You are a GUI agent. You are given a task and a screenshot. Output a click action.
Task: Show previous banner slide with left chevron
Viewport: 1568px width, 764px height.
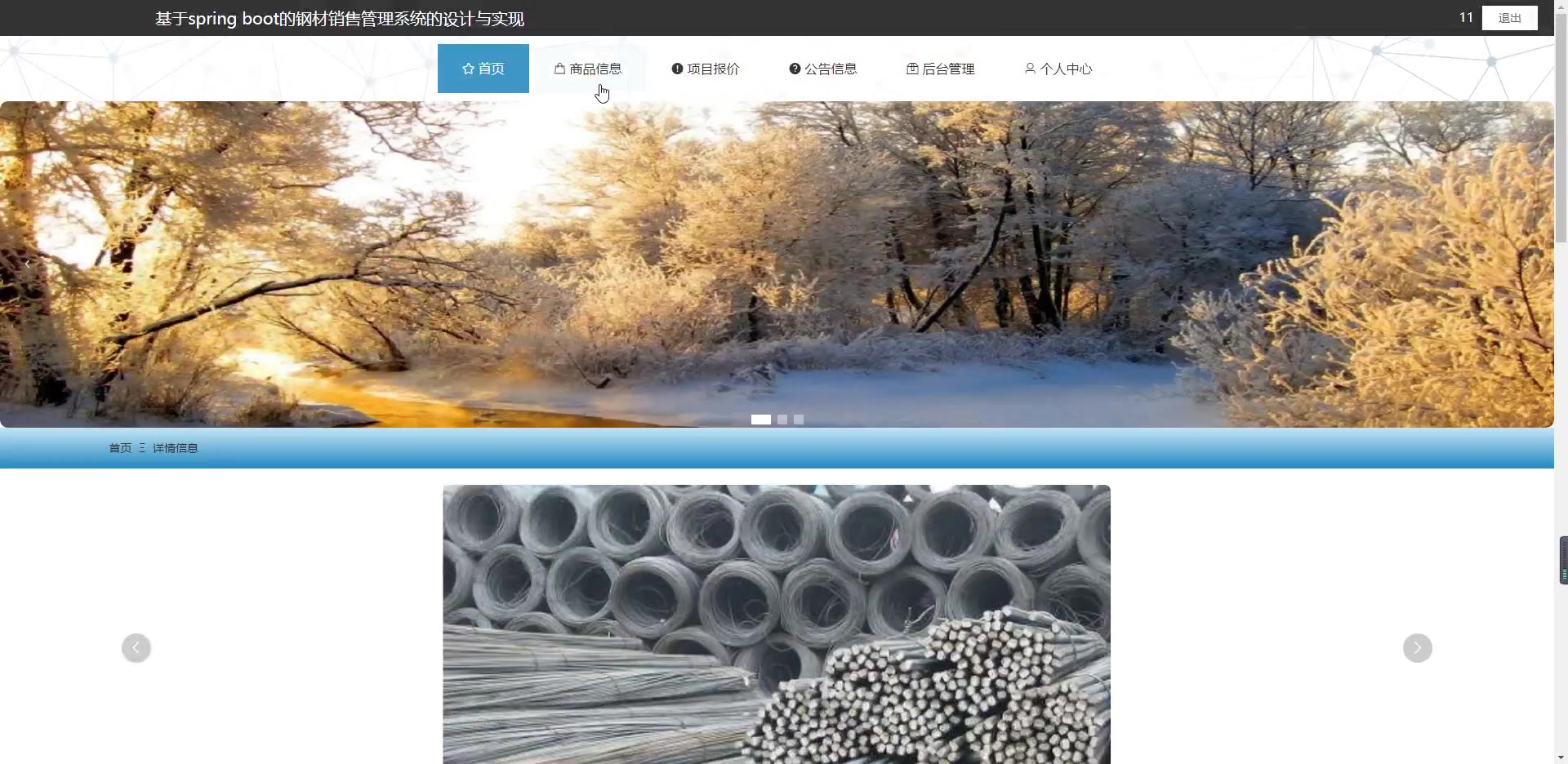point(28,264)
